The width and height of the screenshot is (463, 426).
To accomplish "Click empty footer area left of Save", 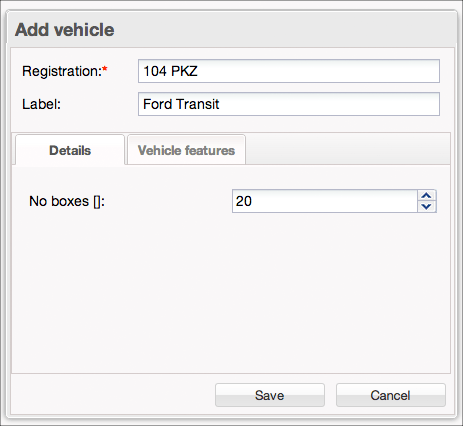I will [113, 395].
